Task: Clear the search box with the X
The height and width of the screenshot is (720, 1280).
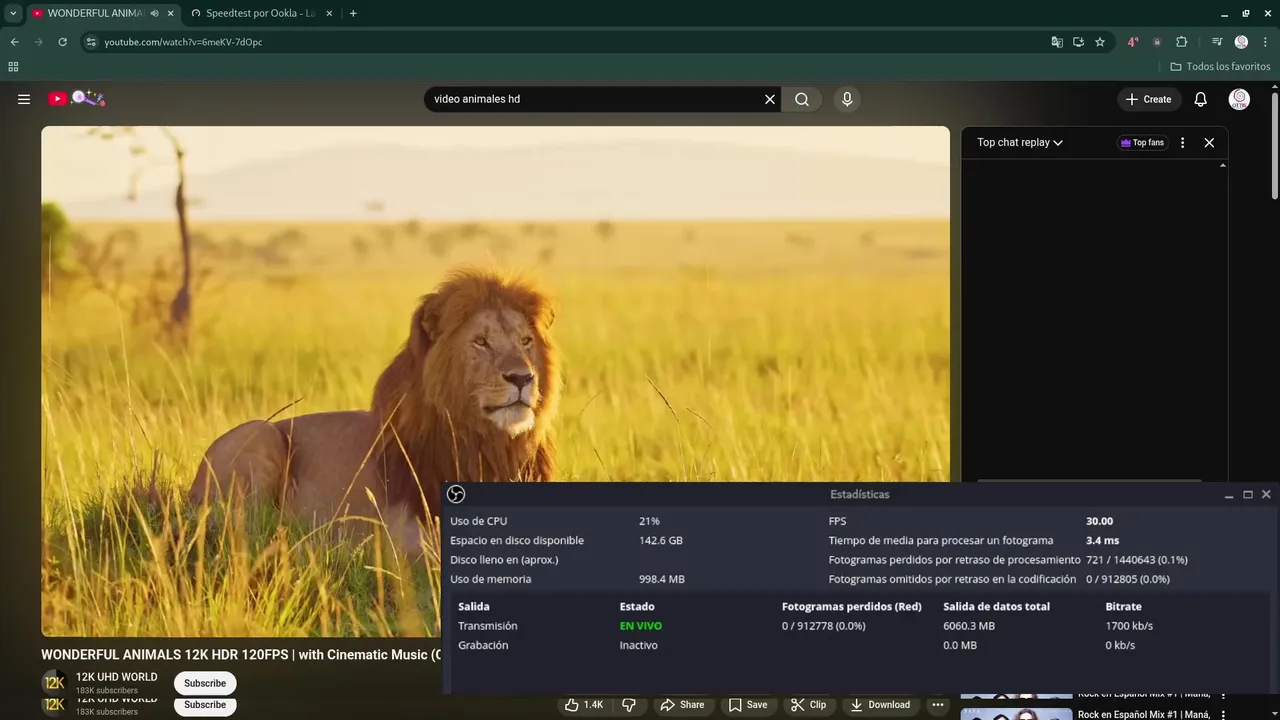Action: click(x=770, y=99)
